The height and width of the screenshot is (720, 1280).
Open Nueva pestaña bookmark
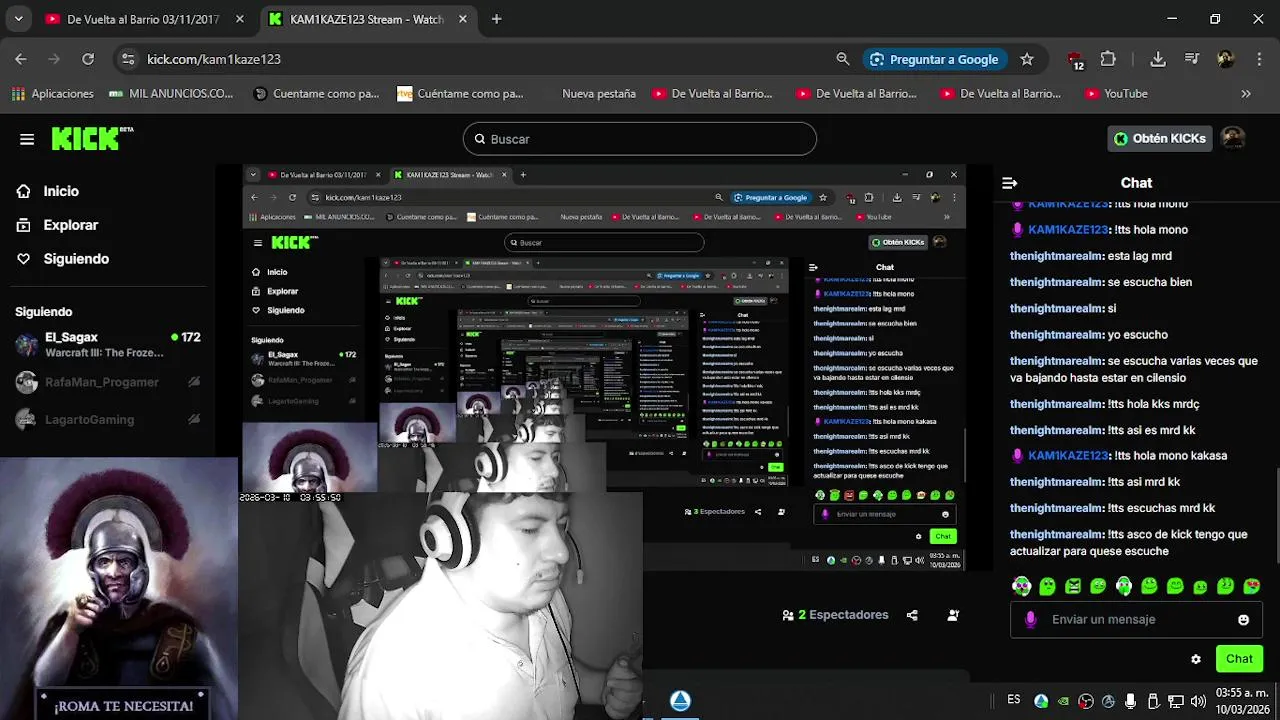point(598,93)
